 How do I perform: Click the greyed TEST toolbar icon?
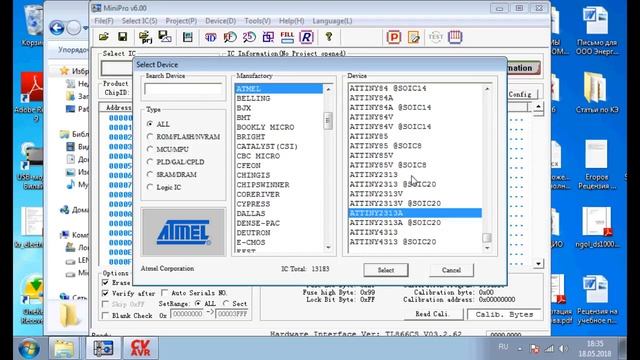click(x=436, y=38)
